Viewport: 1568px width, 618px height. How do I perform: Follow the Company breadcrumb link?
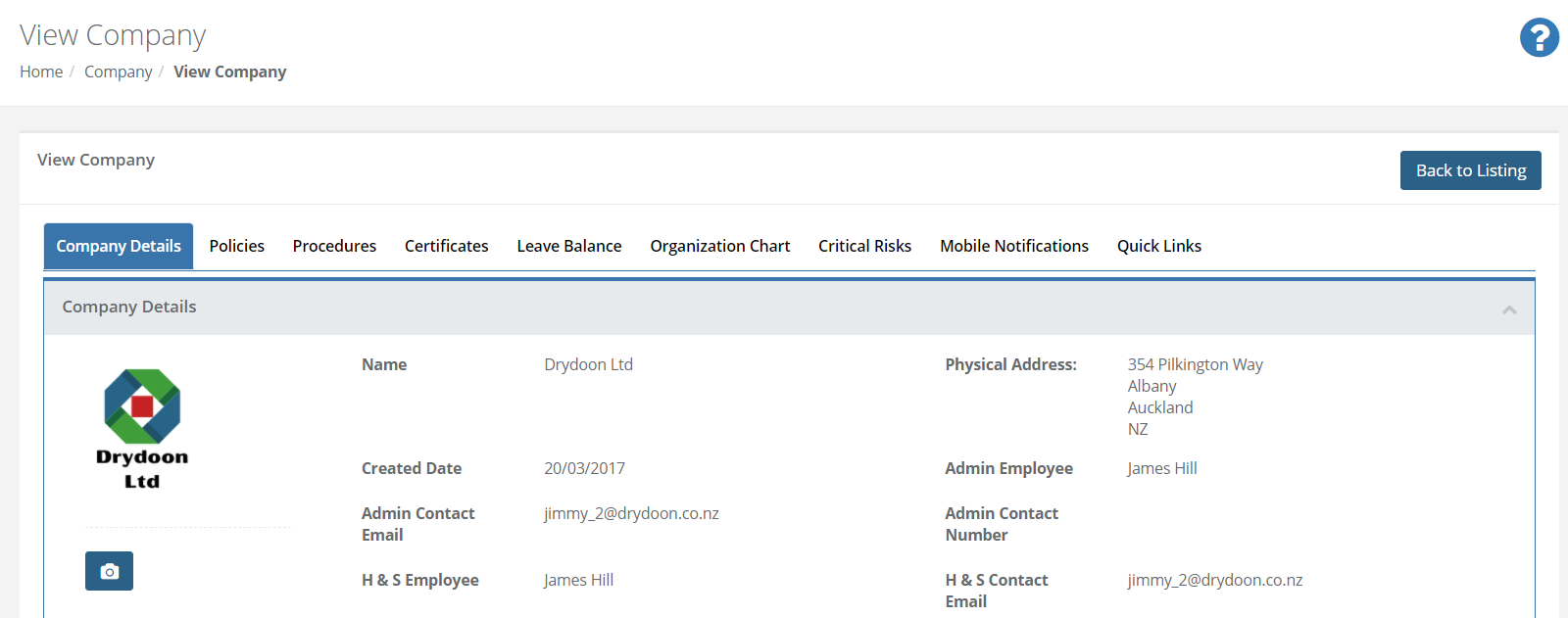(x=119, y=71)
